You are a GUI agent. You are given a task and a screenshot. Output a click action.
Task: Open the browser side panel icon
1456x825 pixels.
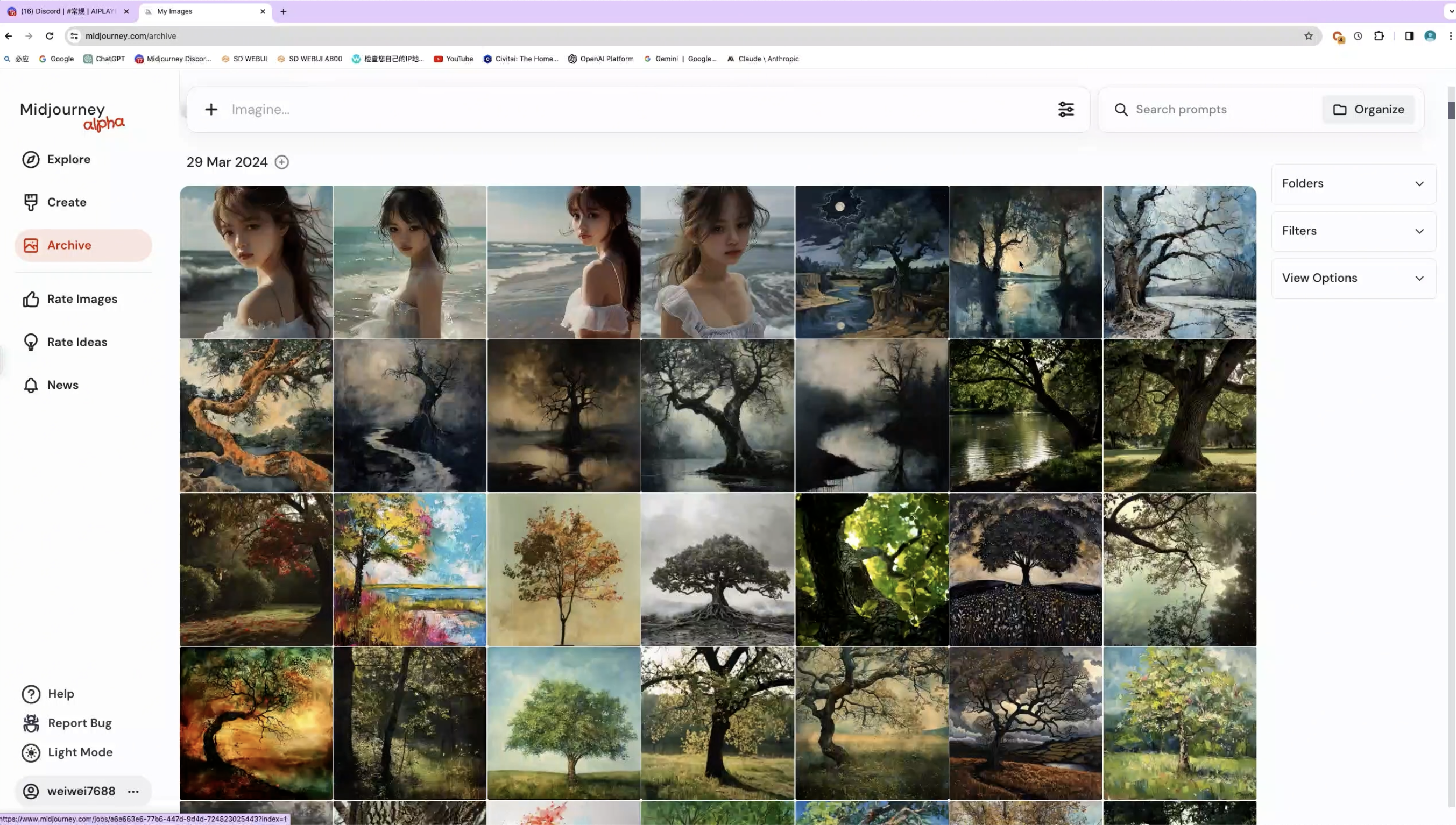pyautogui.click(x=1409, y=36)
